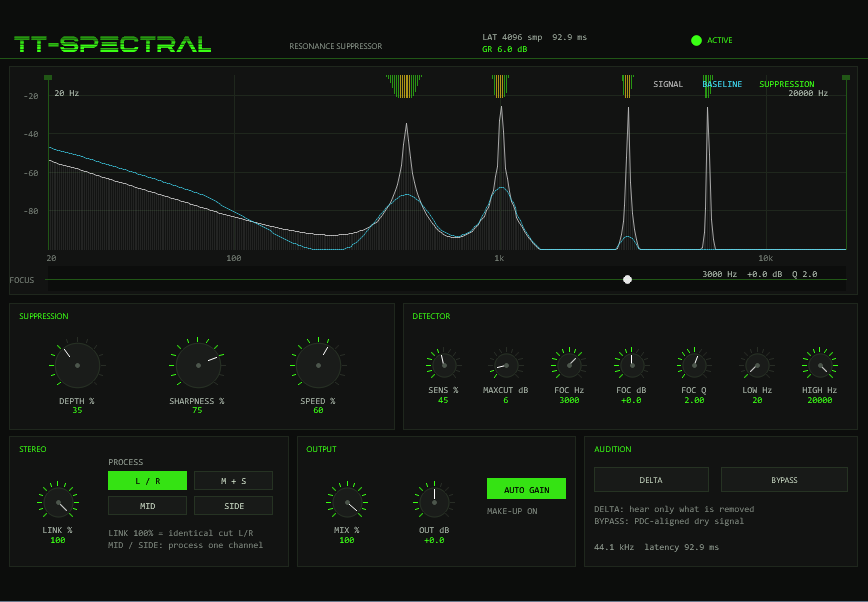Click the BASELINE legend label
Screen dimensions: 868x602
(722, 84)
